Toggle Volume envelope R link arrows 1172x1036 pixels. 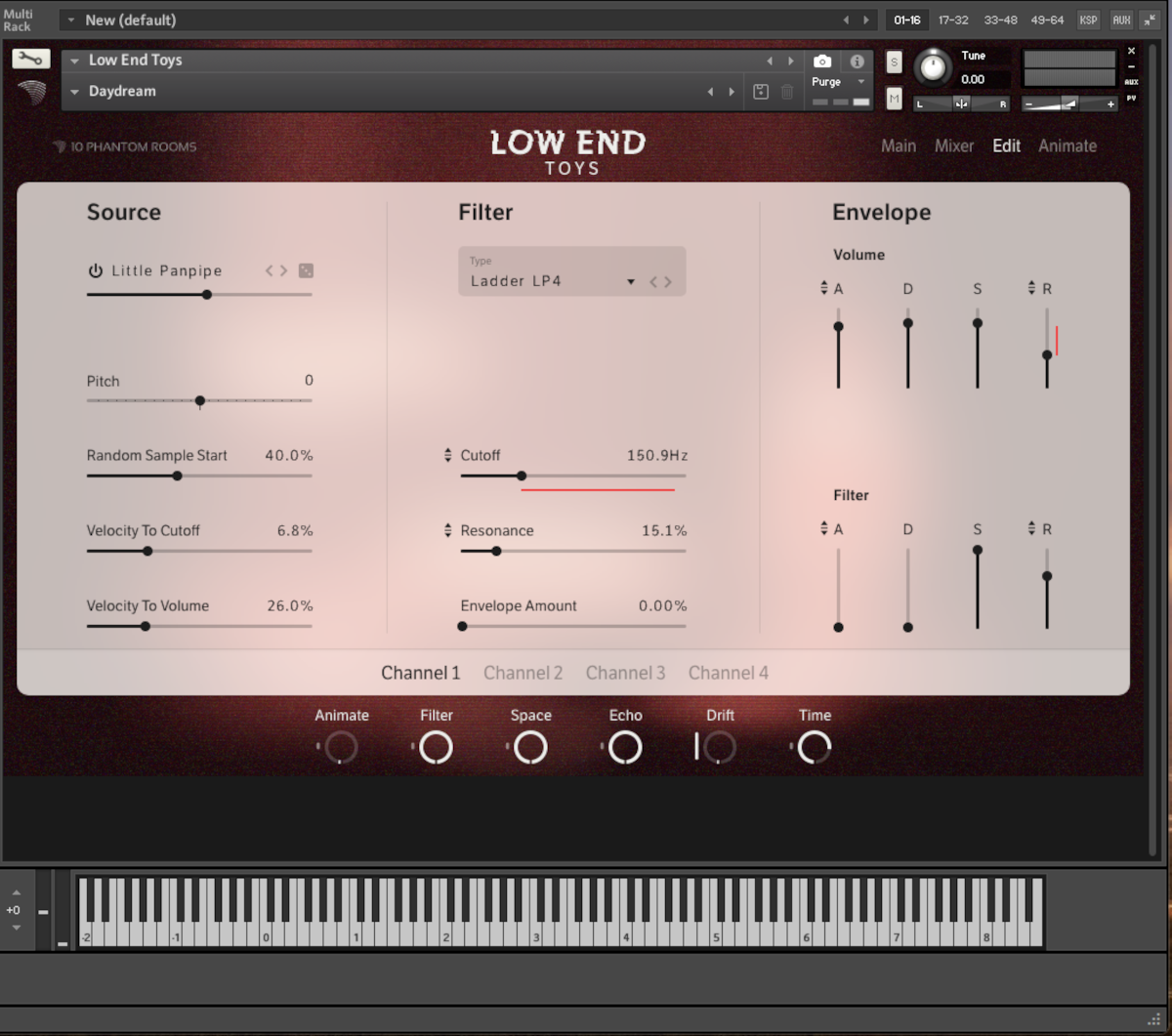1032,288
